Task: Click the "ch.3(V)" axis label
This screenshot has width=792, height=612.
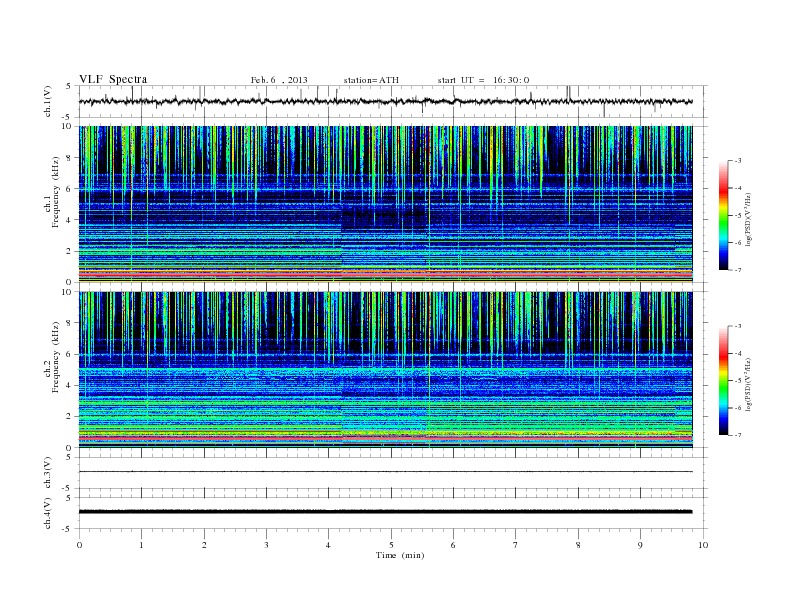Action: pyautogui.click(x=48, y=473)
